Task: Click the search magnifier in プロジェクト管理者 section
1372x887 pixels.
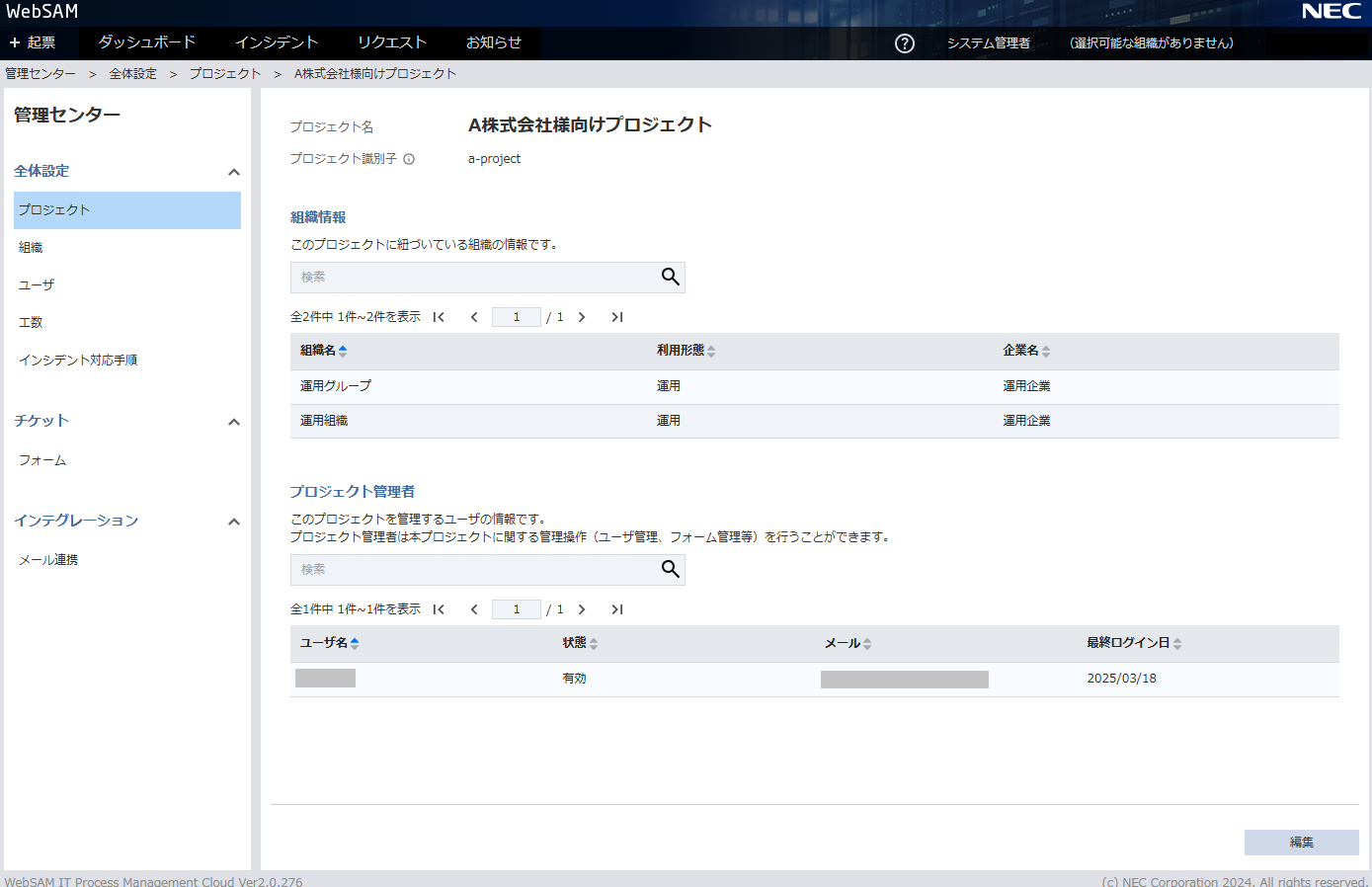Action: pos(671,570)
